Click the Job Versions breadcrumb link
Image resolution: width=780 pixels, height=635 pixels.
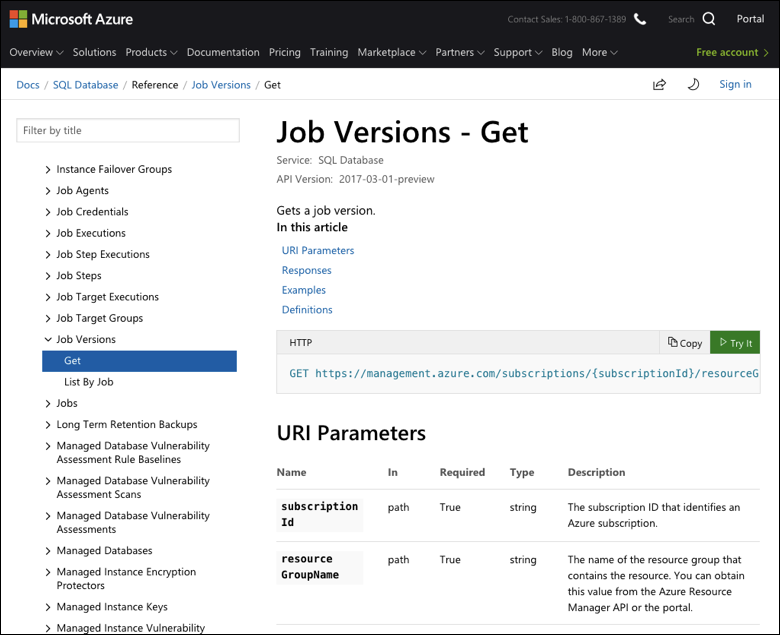221,85
